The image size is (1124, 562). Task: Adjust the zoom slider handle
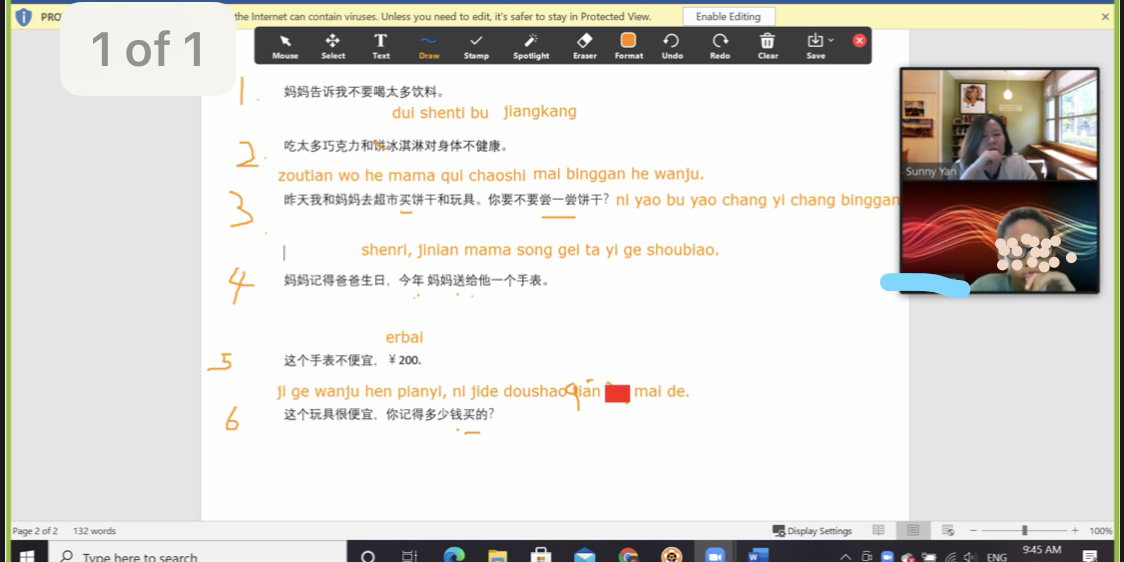(1024, 530)
